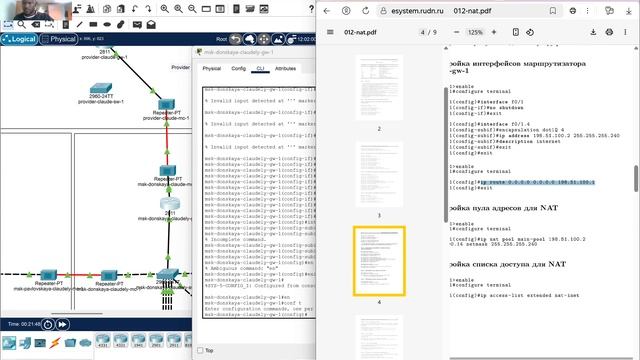Reload the browser page
640x360 pixels.
(x=365, y=11)
